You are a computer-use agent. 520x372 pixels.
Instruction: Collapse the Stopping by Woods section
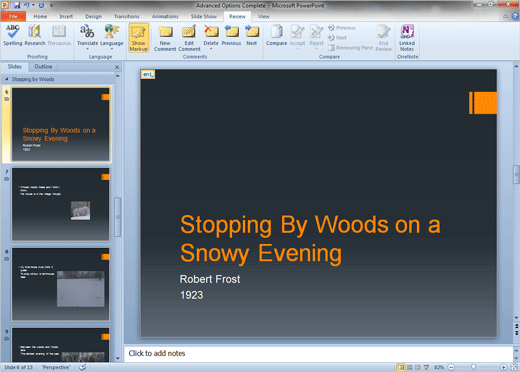7,79
